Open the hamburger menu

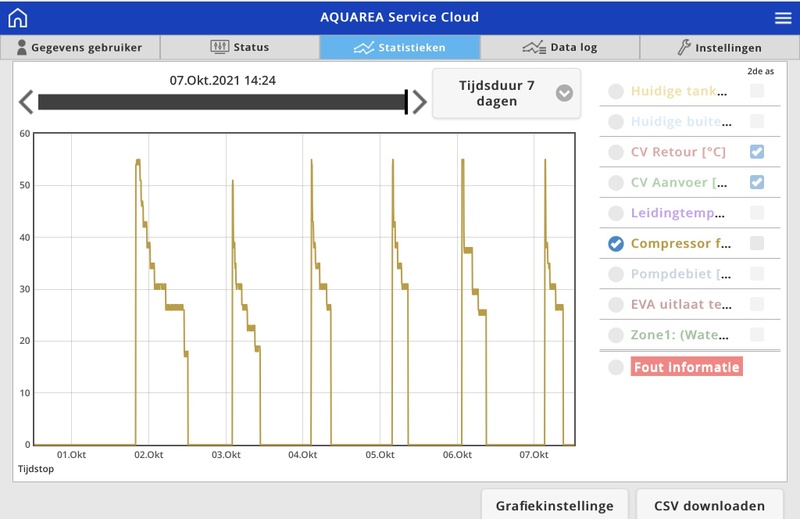pyautogui.click(x=782, y=17)
